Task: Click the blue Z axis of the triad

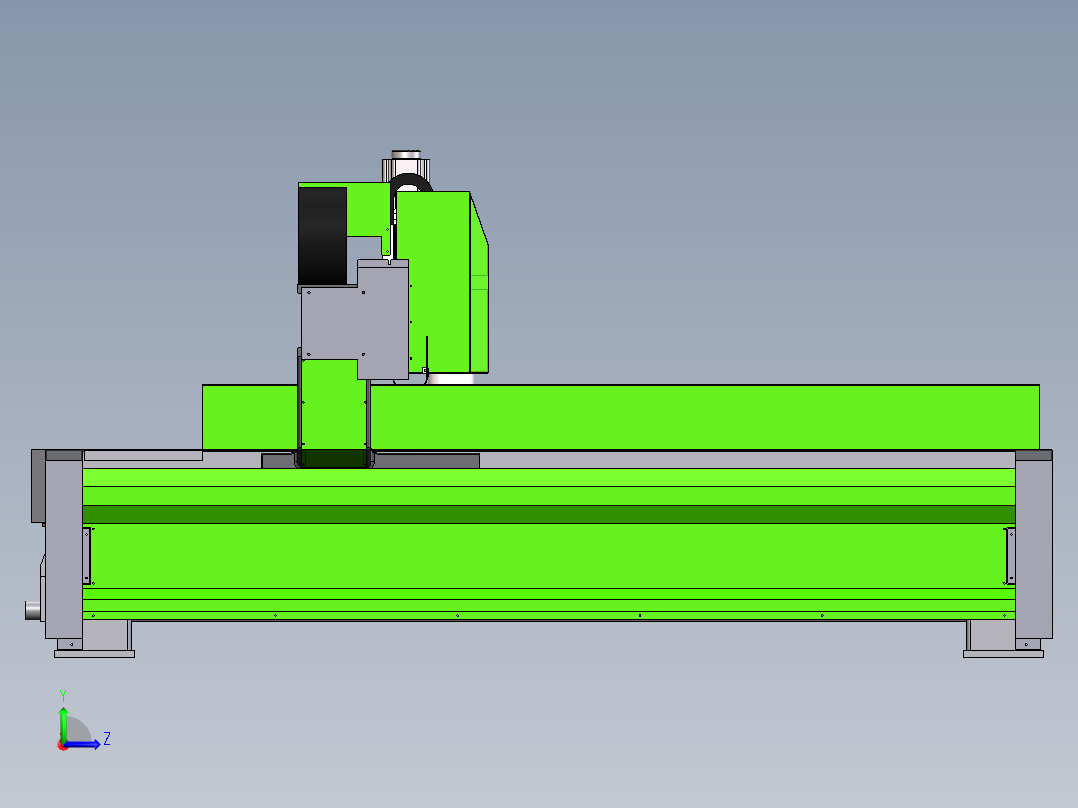Action: click(82, 744)
